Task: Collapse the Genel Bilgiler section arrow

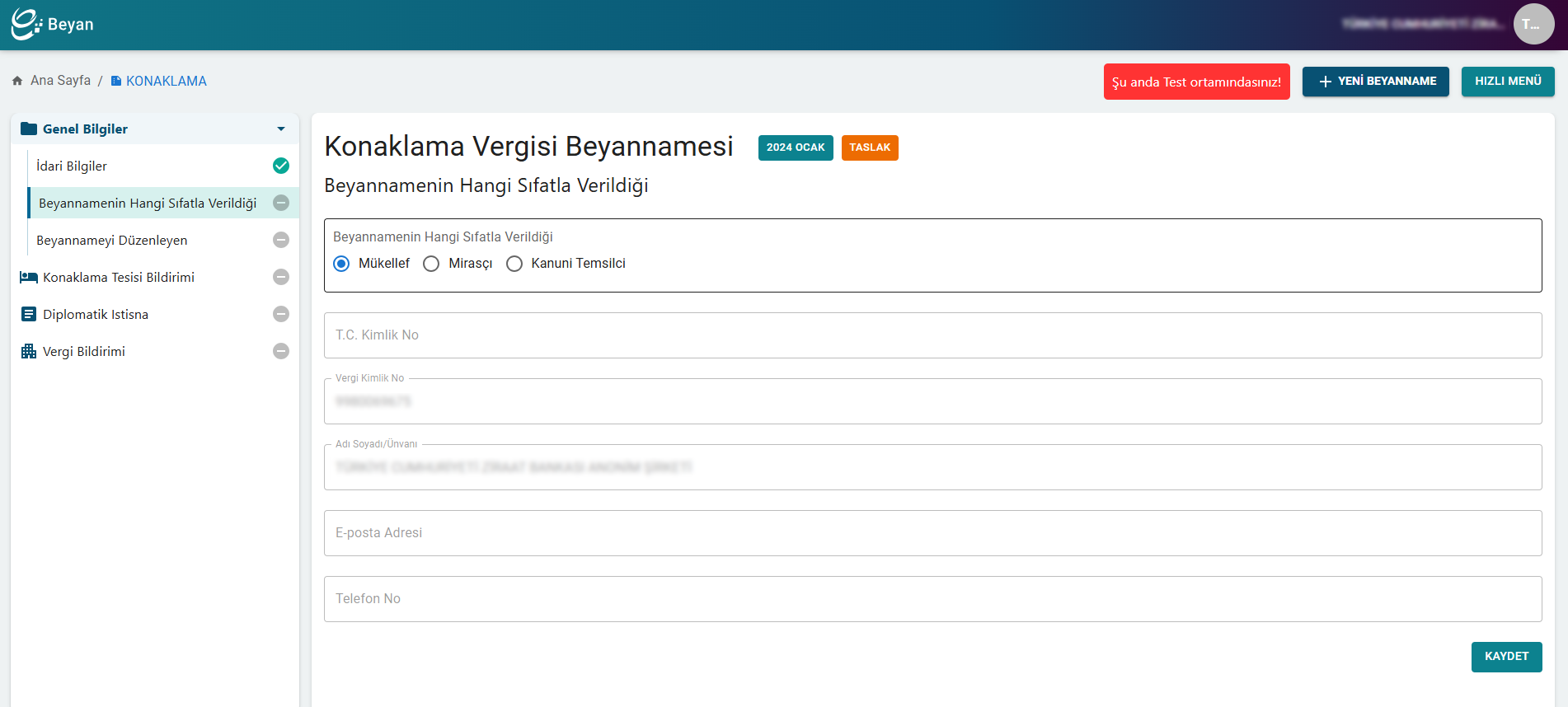Action: [281, 129]
